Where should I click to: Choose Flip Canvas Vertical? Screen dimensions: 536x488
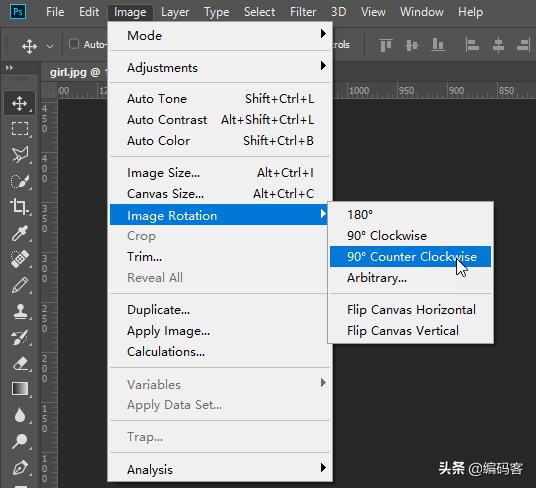point(411,330)
